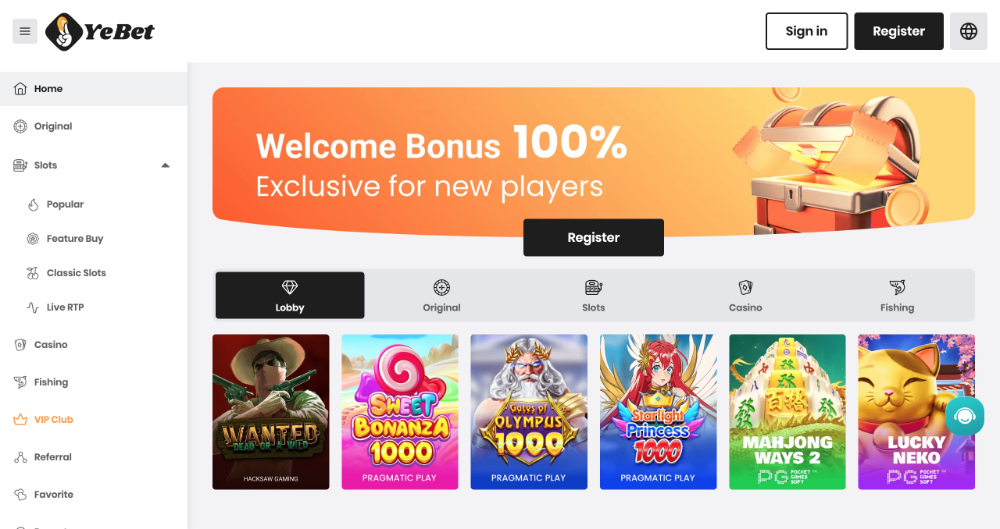Open Live RTP under Slots
This screenshot has height=529, width=1000.
[64, 307]
